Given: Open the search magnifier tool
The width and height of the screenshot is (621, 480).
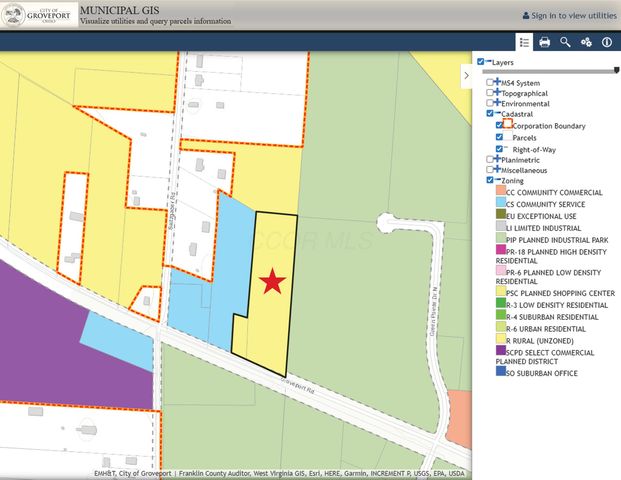Looking at the screenshot, I should click(x=566, y=42).
